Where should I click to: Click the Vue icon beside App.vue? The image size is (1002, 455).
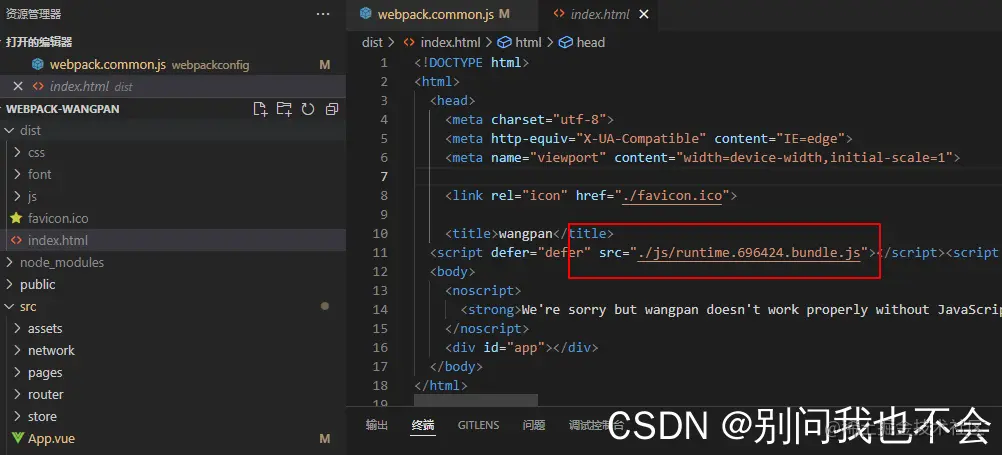click(17, 438)
